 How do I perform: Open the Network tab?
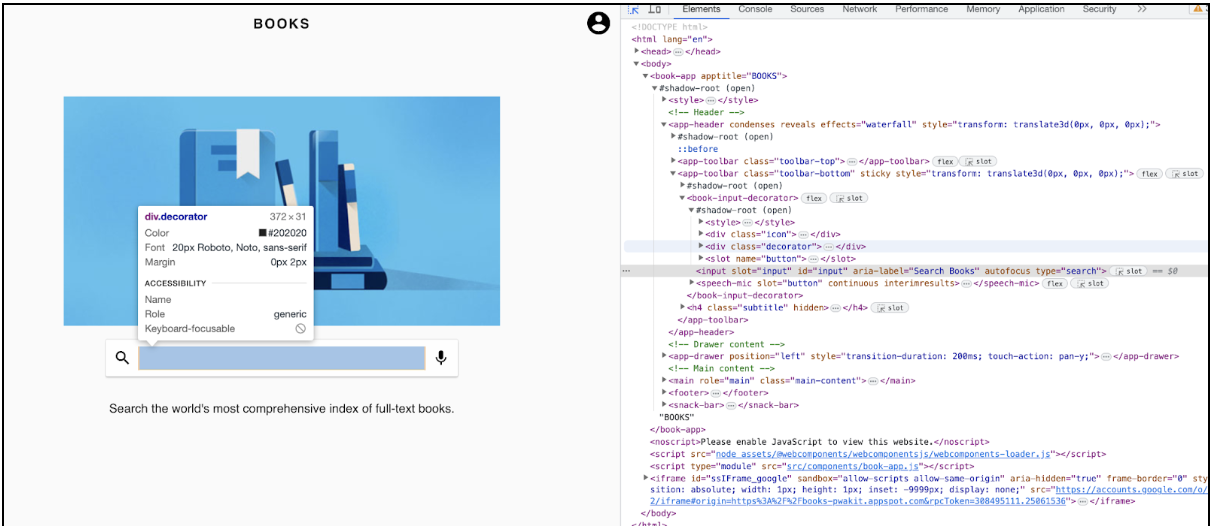(x=859, y=9)
